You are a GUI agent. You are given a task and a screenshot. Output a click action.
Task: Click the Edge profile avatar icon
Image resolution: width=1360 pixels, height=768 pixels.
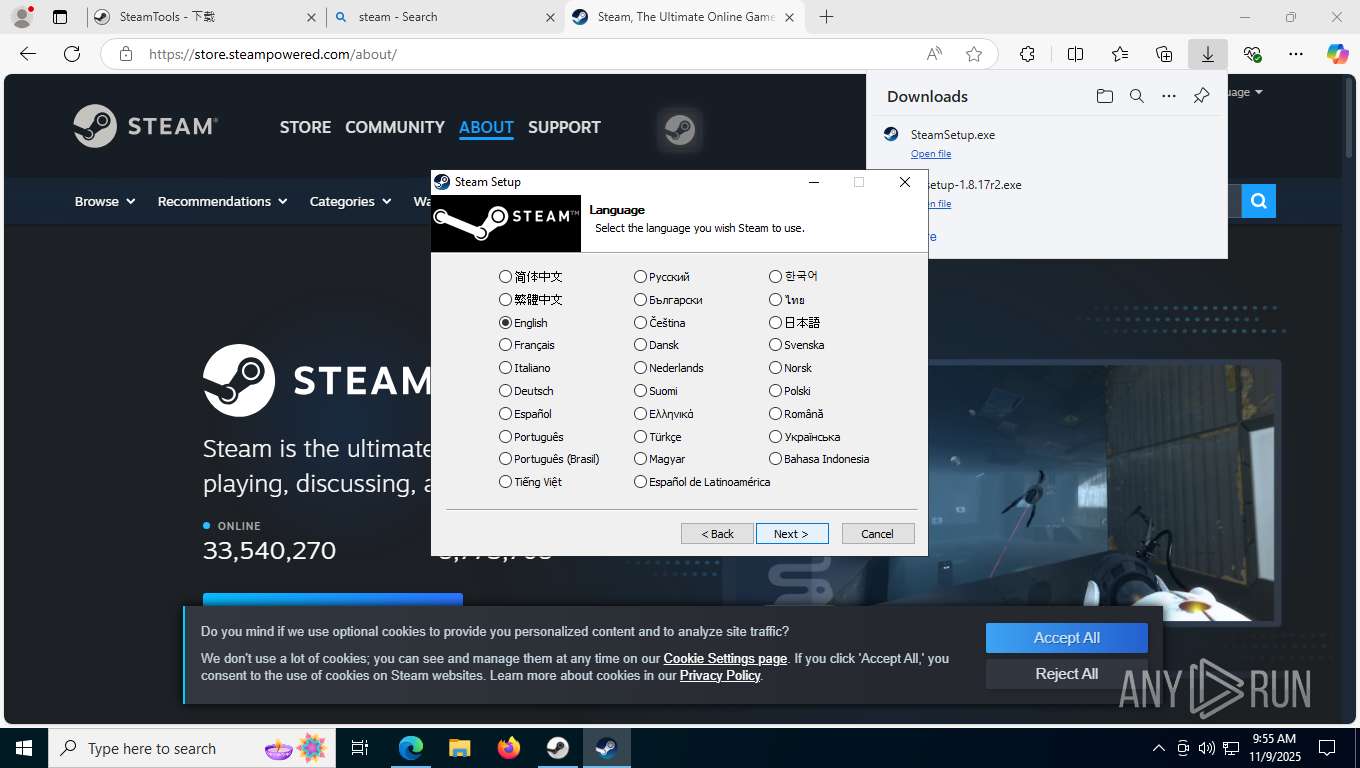pos(21,17)
